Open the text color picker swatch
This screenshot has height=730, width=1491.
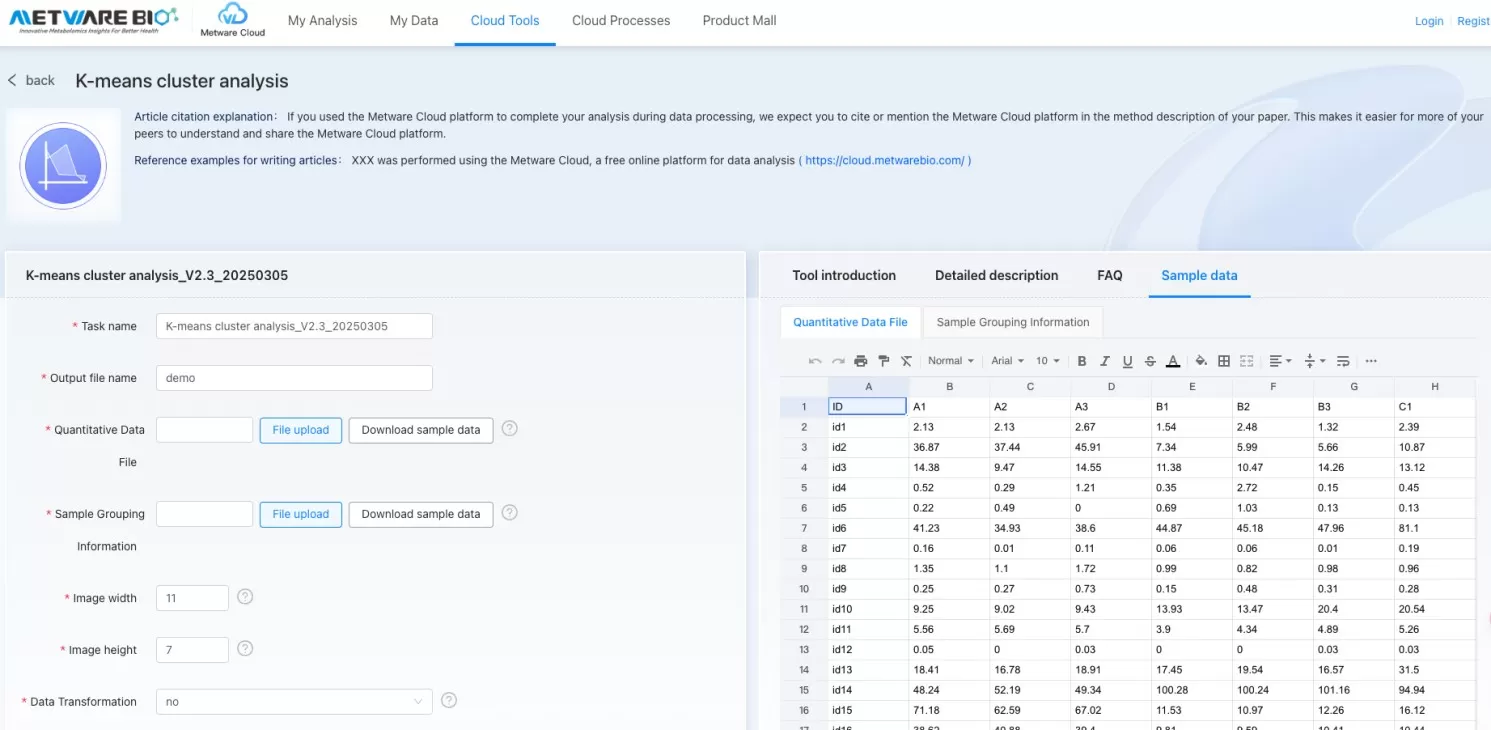click(x=1173, y=361)
